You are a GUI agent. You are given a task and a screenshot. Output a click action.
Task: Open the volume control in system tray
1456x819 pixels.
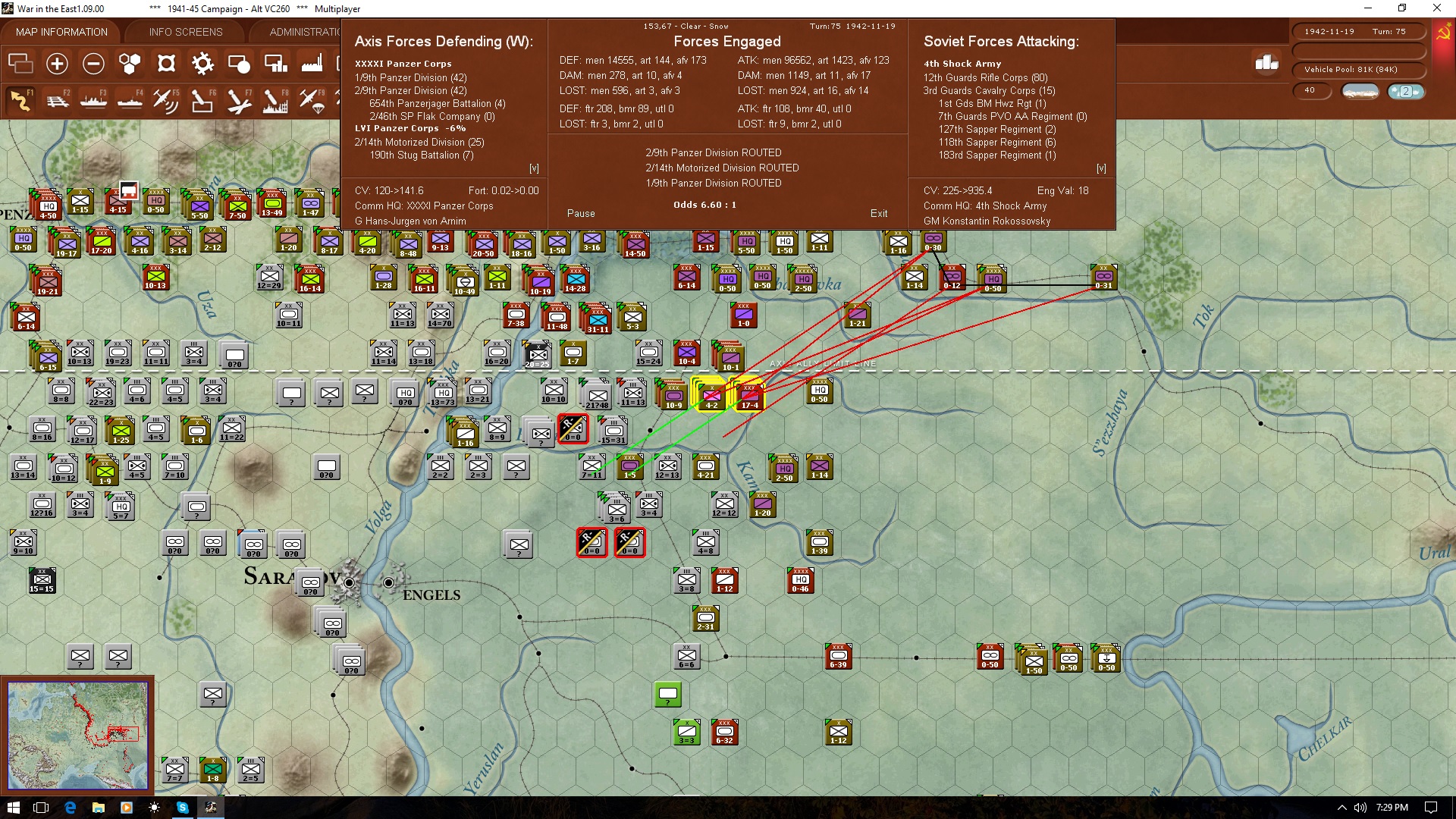pos(1360,808)
